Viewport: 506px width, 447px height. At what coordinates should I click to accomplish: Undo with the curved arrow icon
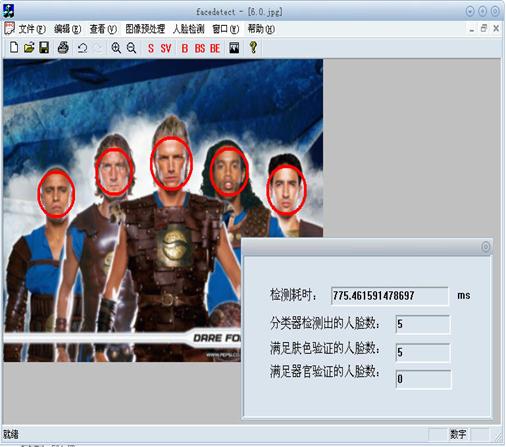pos(82,48)
